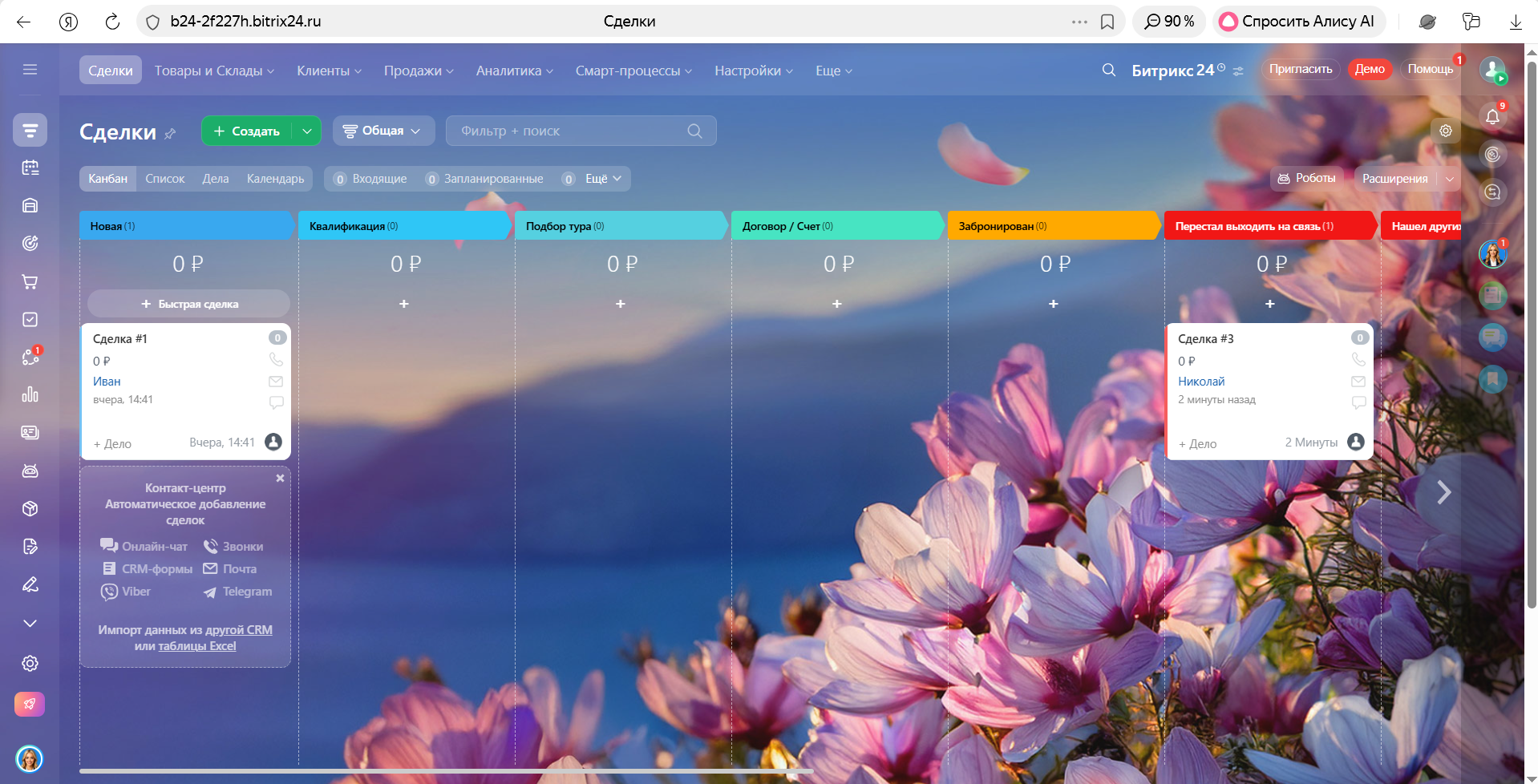Bookmark this page in browser
This screenshot has width=1538, height=784.
coord(1107,22)
